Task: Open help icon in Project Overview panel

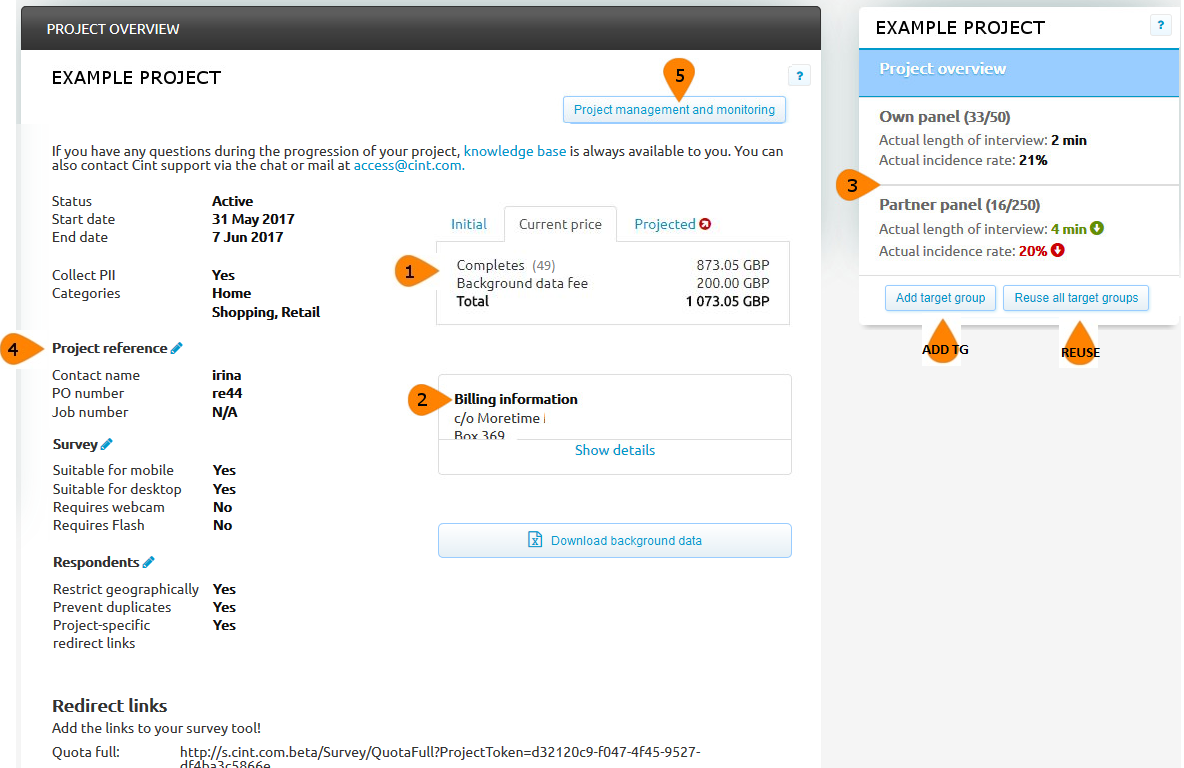Action: [x=799, y=76]
